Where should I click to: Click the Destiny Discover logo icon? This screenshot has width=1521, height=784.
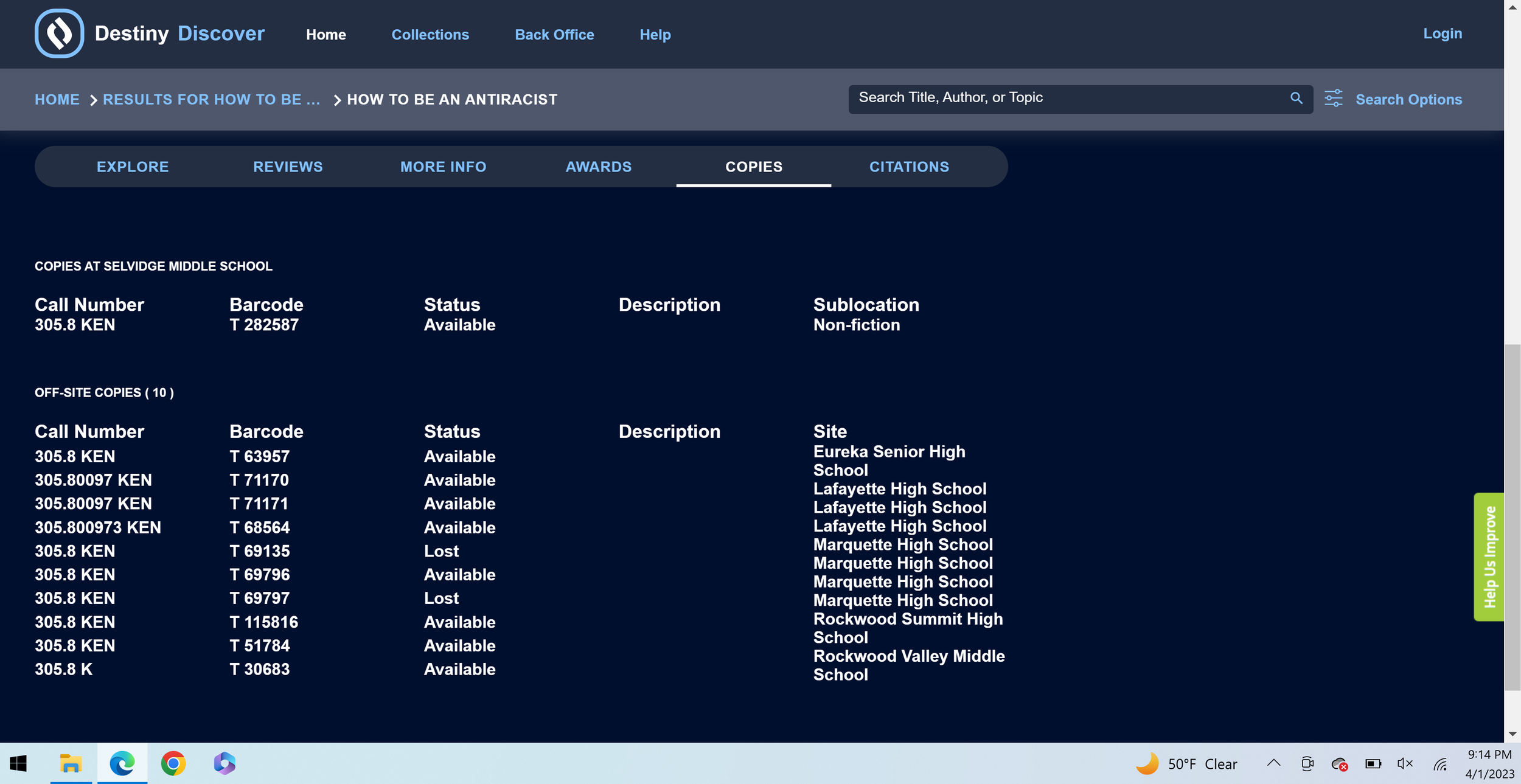tap(59, 33)
